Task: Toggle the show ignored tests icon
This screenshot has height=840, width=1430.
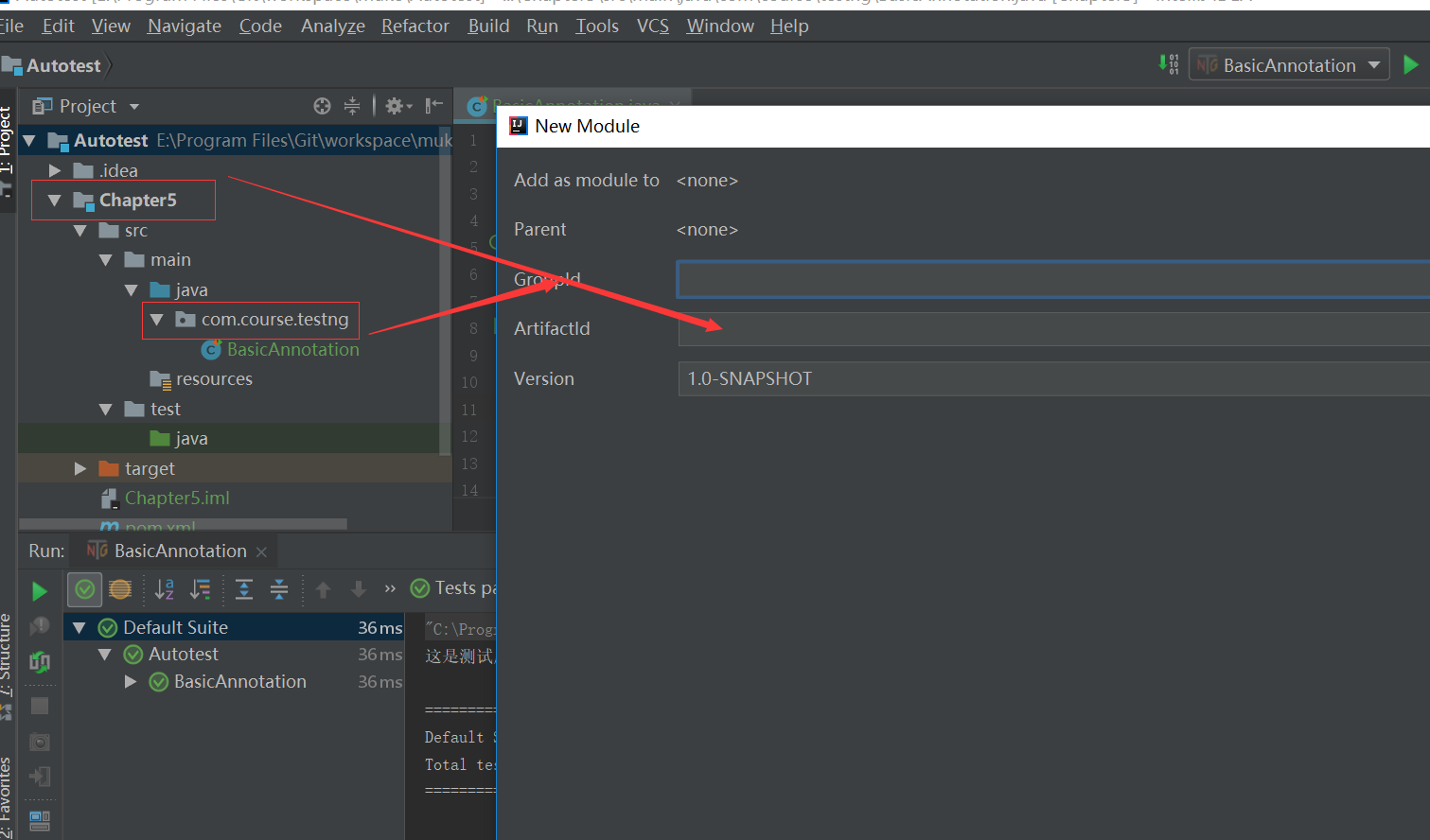Action: click(120, 589)
